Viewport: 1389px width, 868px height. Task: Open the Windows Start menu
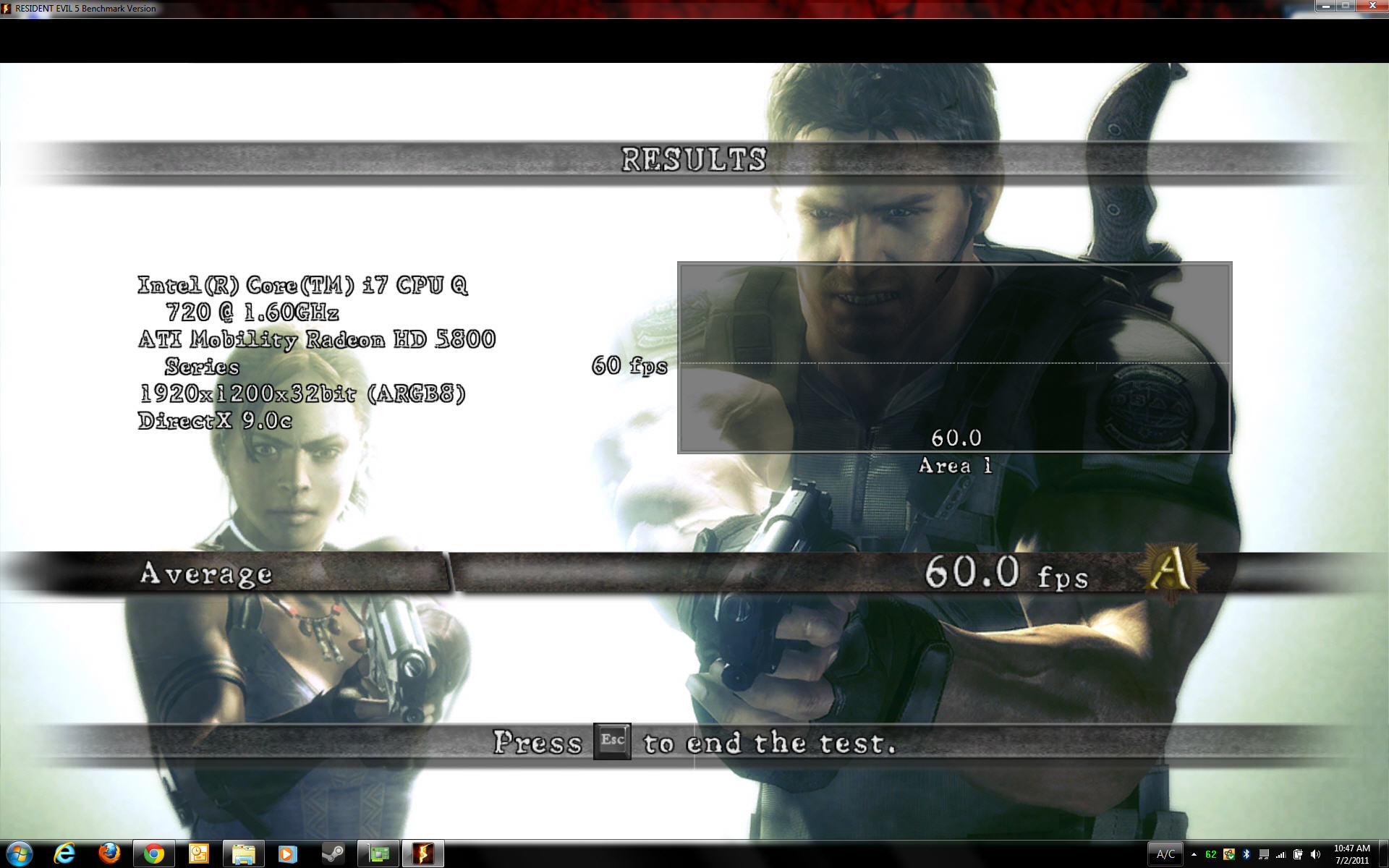(x=19, y=854)
